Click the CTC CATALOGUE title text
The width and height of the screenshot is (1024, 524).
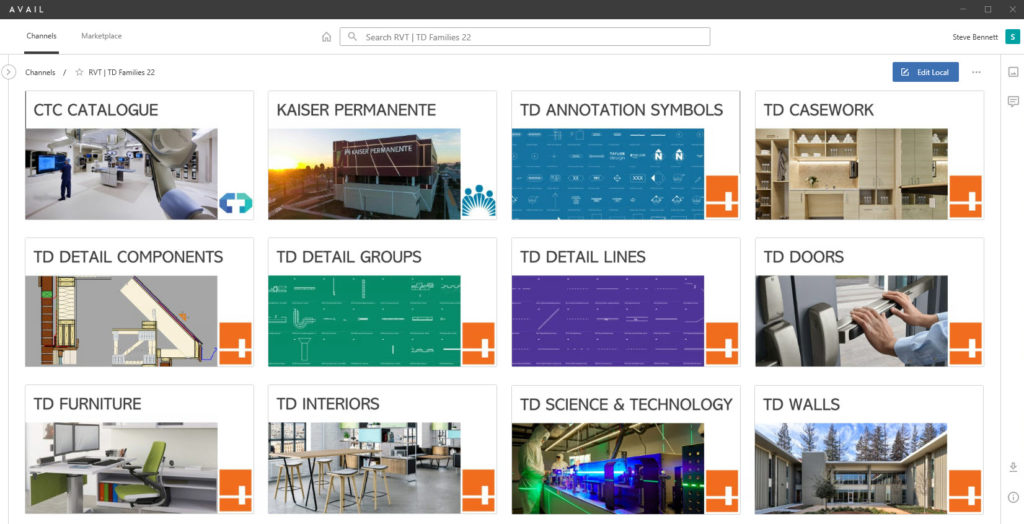click(96, 110)
